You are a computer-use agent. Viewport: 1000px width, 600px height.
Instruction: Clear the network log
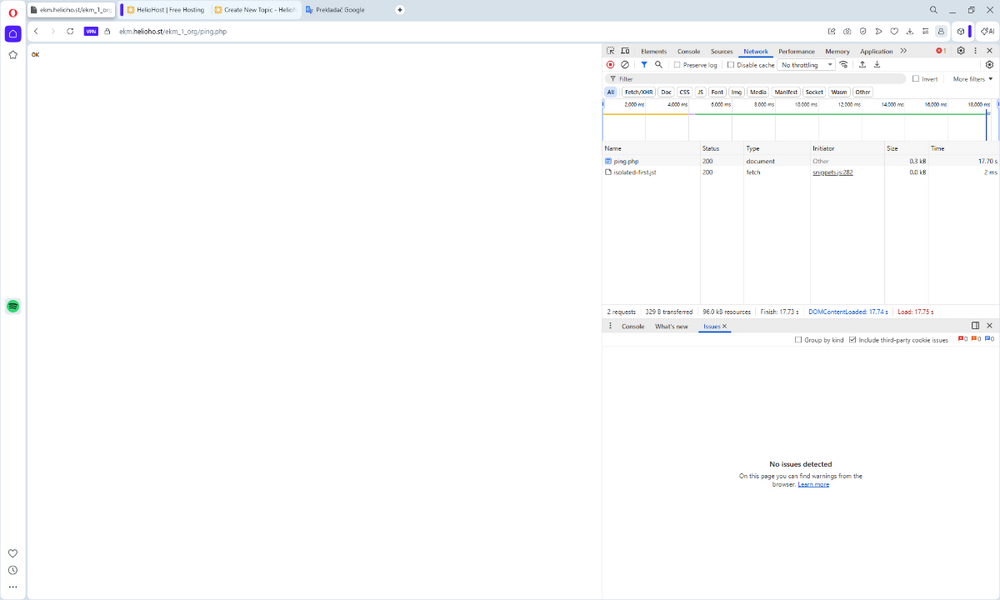625,65
